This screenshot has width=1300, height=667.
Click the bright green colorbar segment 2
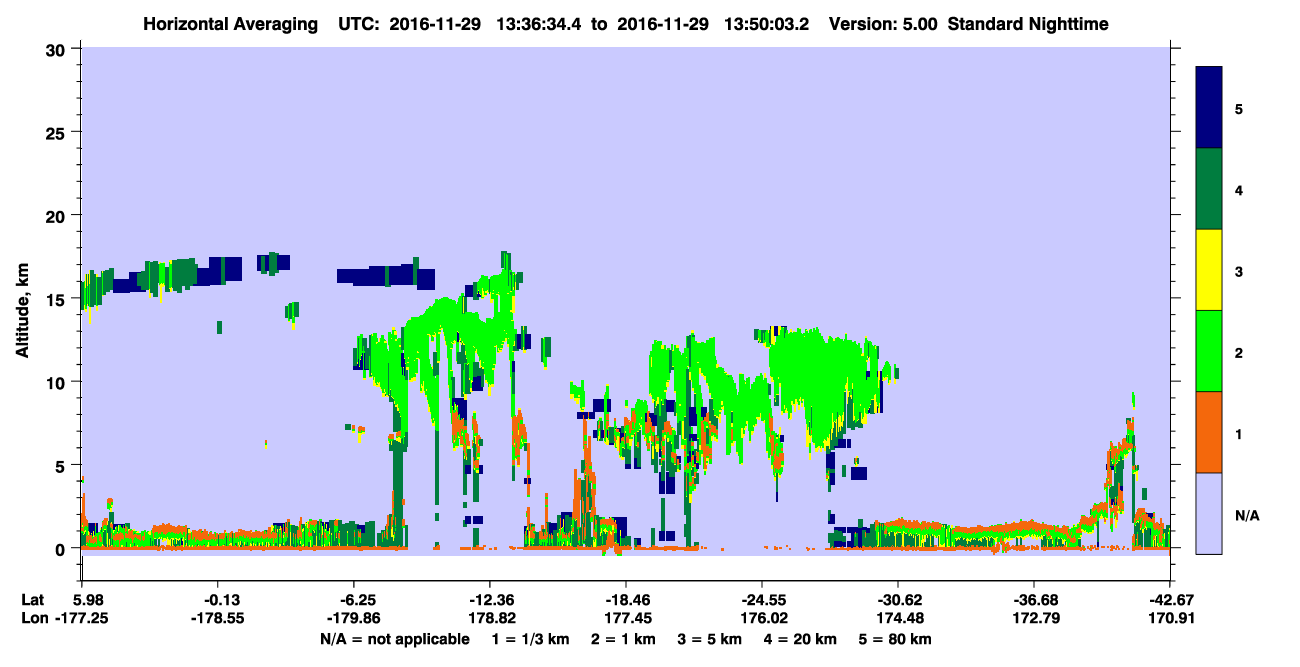pos(1209,350)
